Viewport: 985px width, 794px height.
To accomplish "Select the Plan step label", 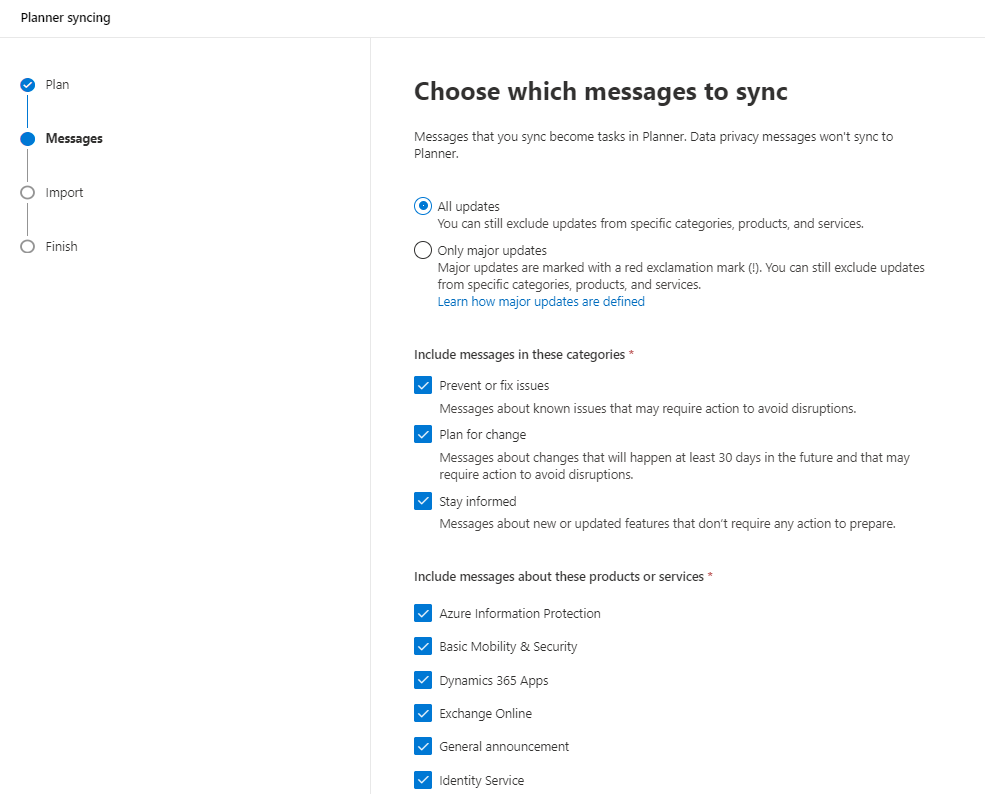I will [56, 84].
